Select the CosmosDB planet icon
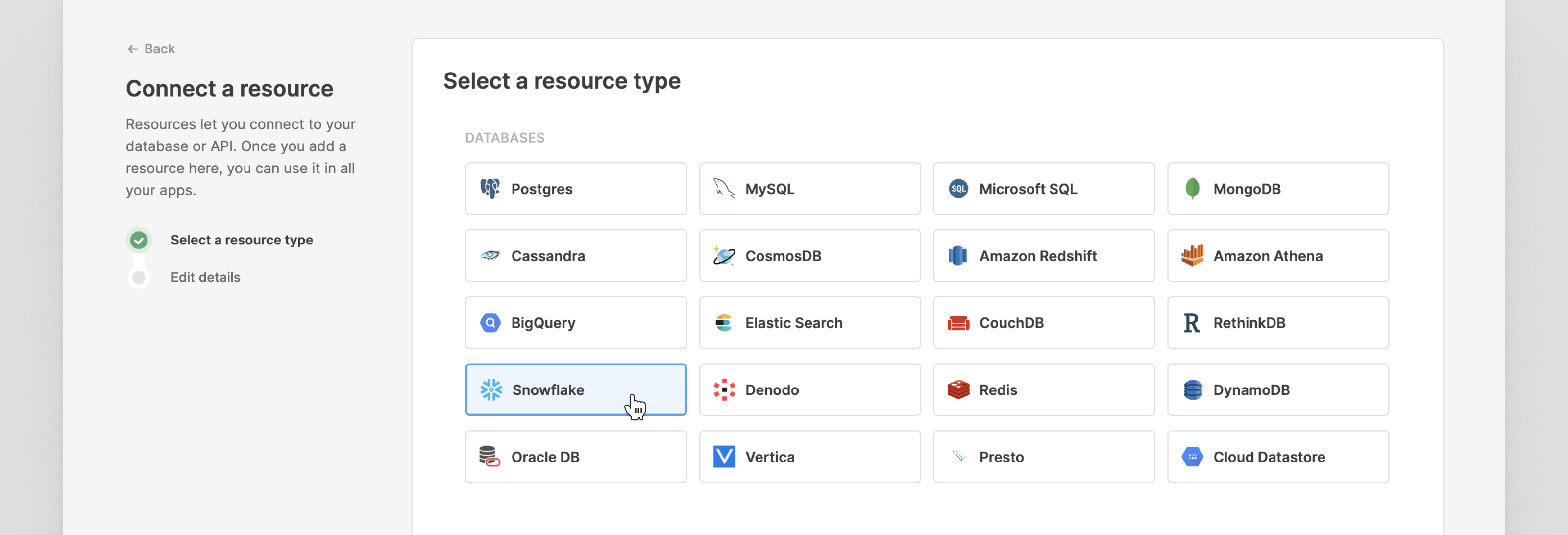 tap(724, 256)
